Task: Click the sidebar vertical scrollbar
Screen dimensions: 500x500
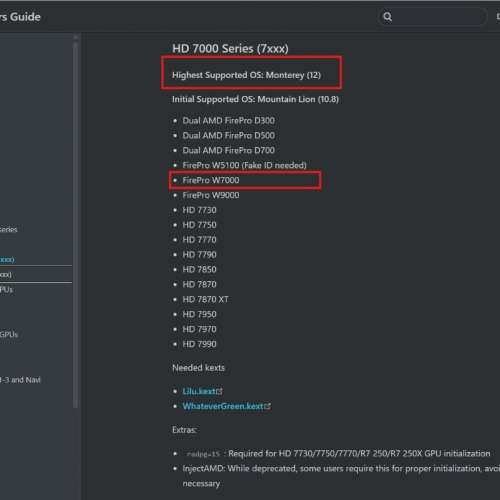Action: pos(76,223)
